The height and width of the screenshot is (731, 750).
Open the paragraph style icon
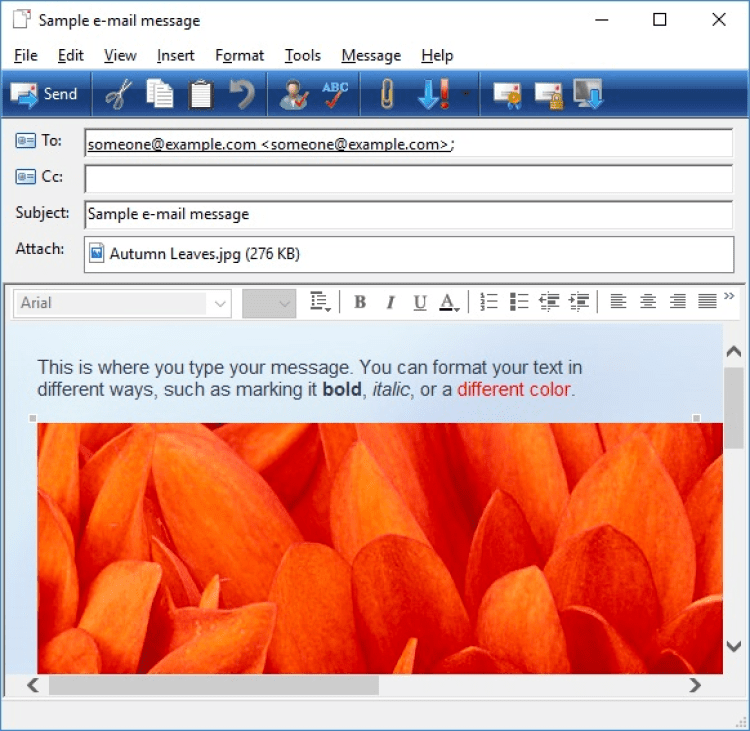[x=320, y=302]
